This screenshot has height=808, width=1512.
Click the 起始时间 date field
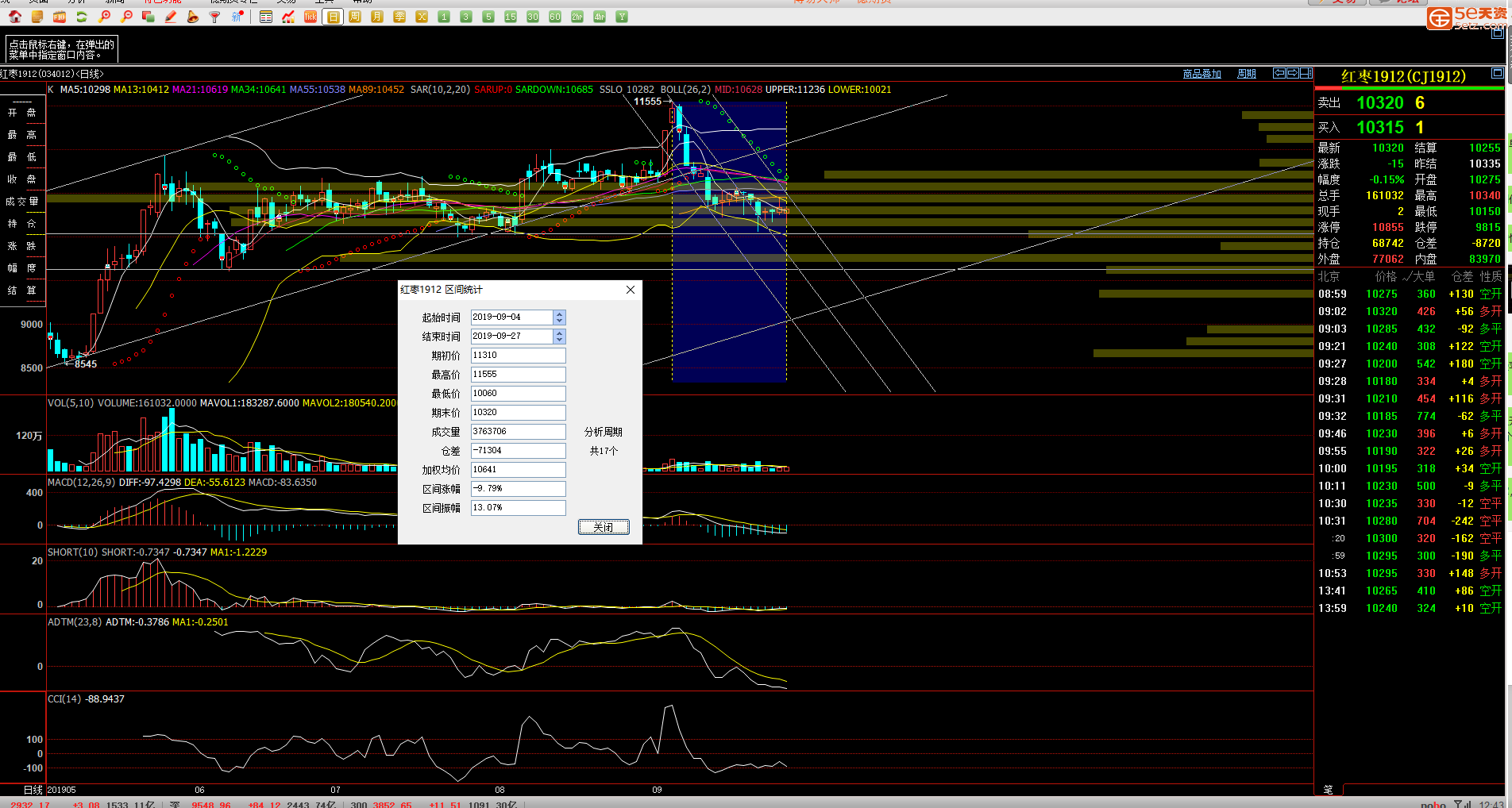512,317
